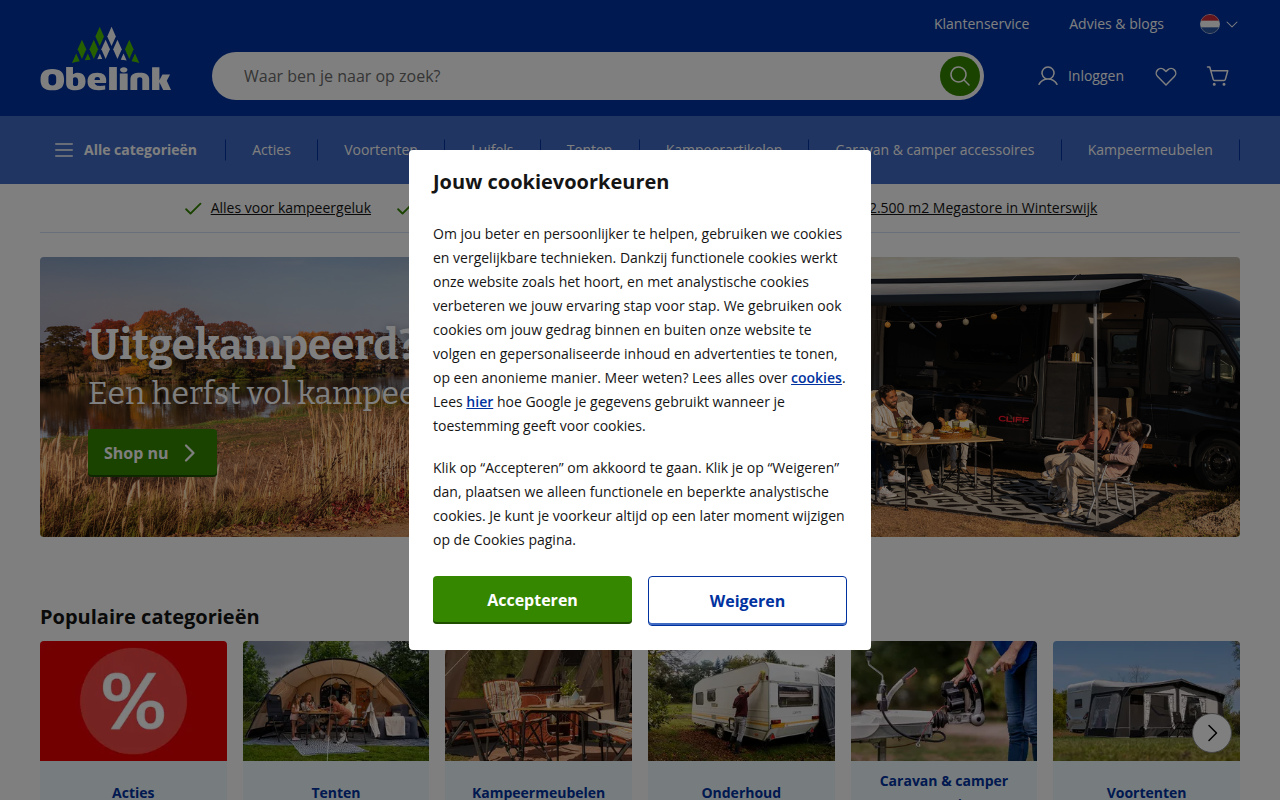Open the Kampeermeubelen navigation item

click(x=1150, y=150)
